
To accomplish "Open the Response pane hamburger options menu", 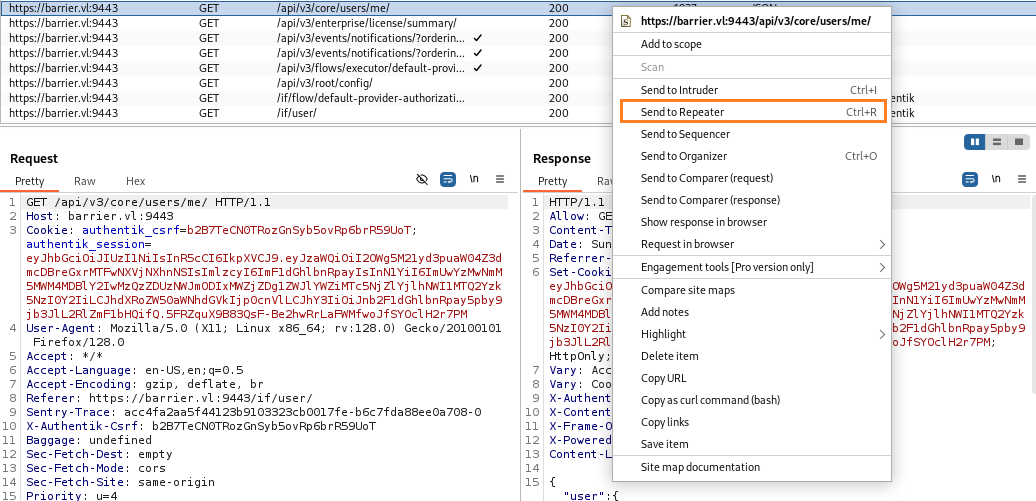I will 1022,179.
